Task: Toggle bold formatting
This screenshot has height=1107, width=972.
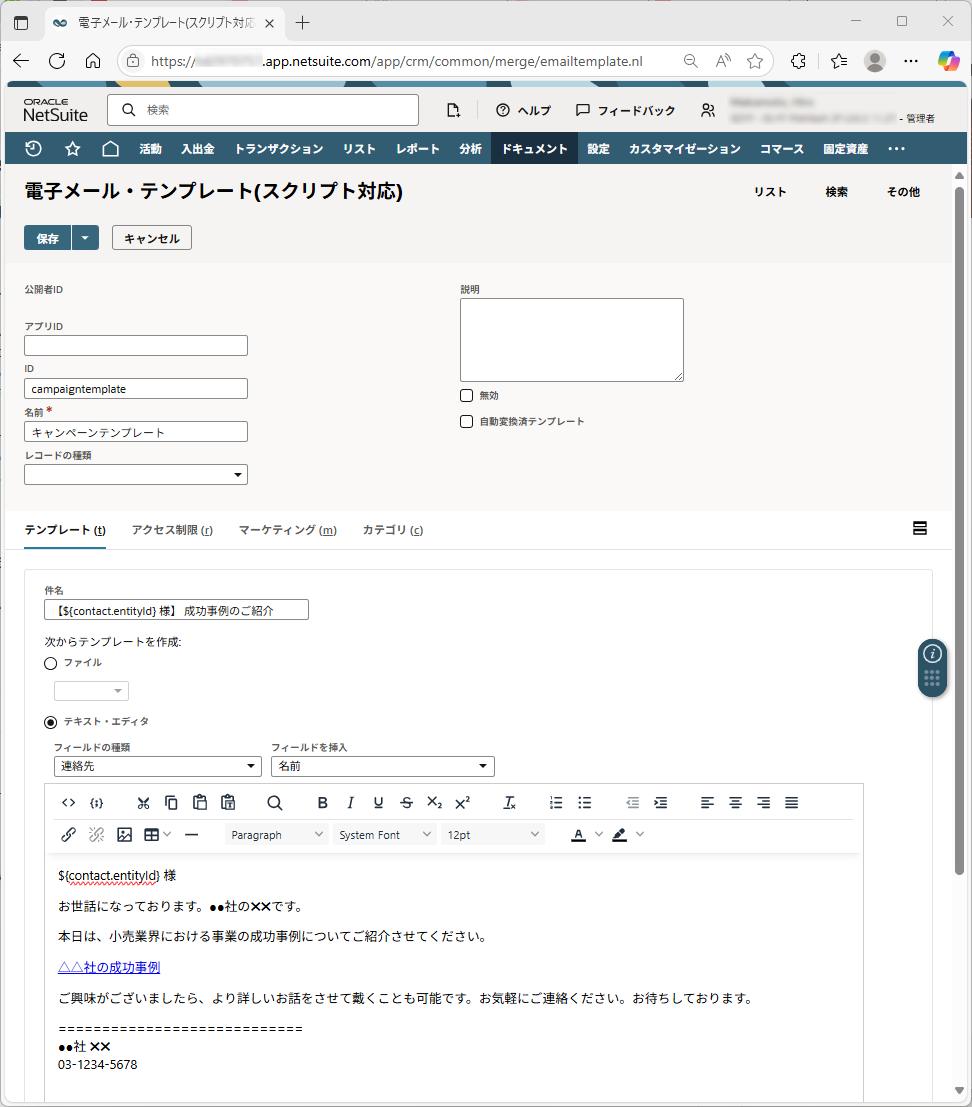Action: click(323, 803)
